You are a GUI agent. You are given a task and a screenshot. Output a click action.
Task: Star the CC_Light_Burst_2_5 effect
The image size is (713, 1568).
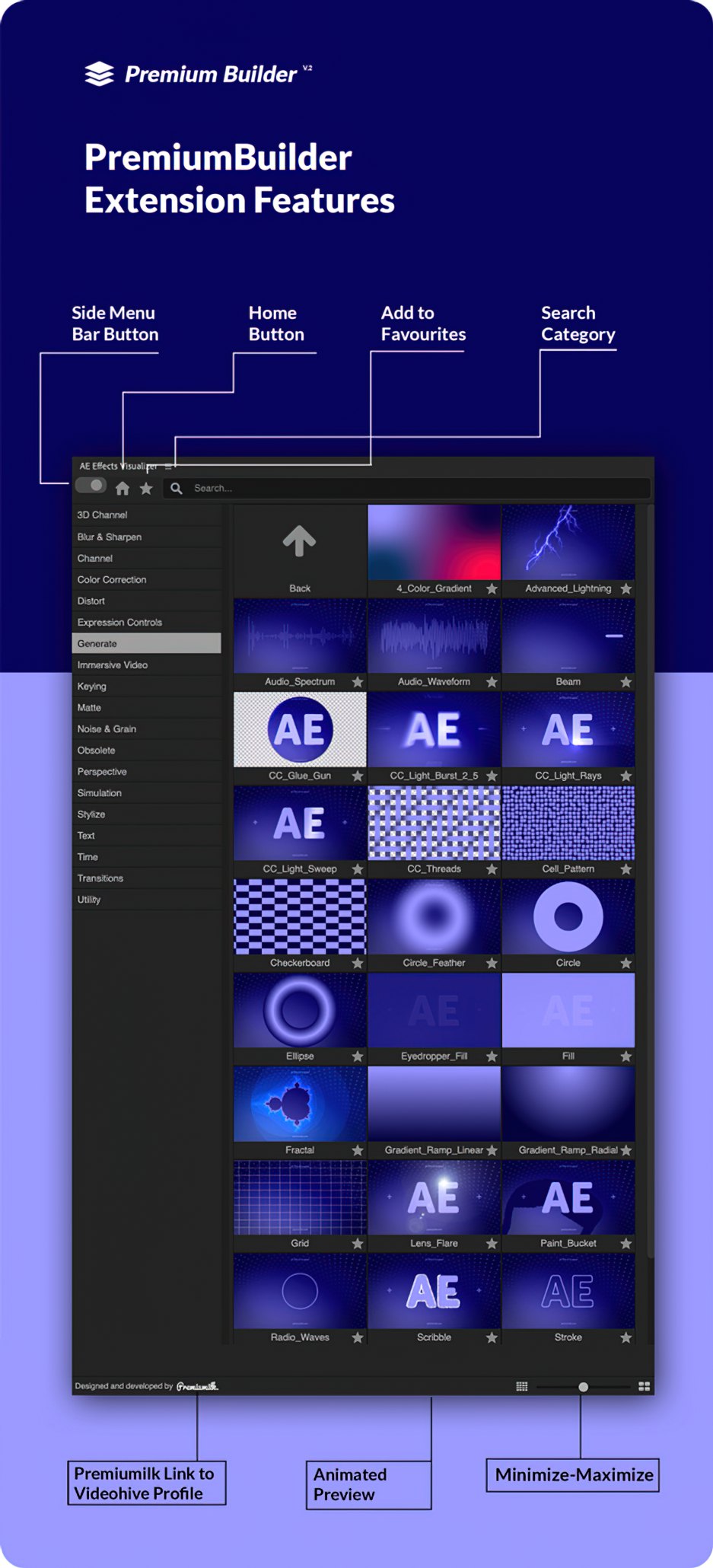492,776
